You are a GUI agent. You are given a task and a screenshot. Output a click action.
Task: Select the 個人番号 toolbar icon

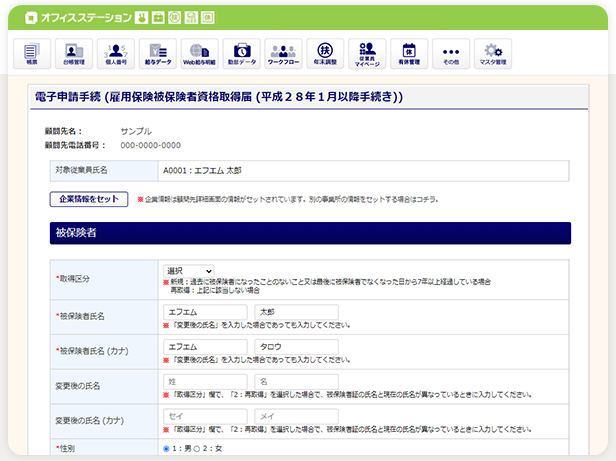click(x=116, y=54)
